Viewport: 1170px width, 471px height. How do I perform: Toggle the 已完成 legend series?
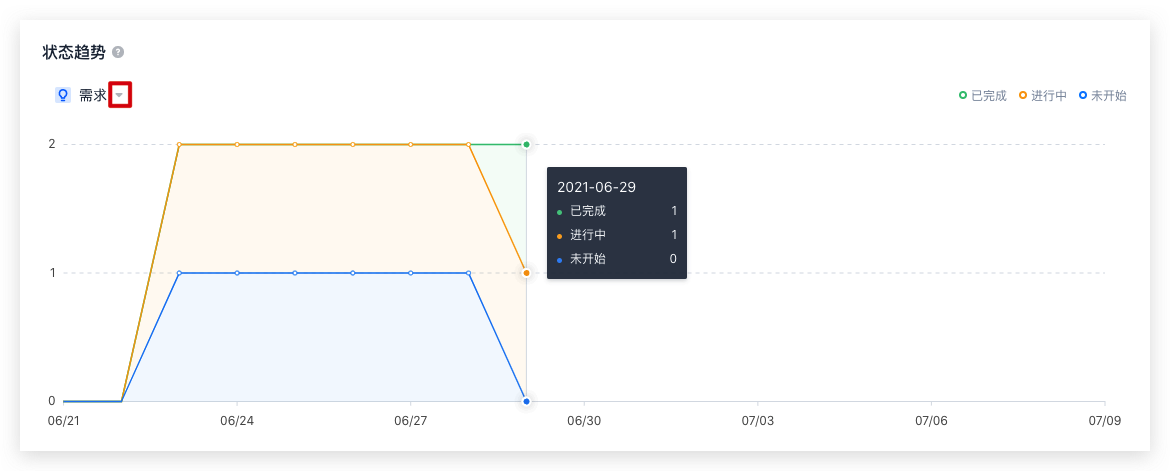[983, 96]
